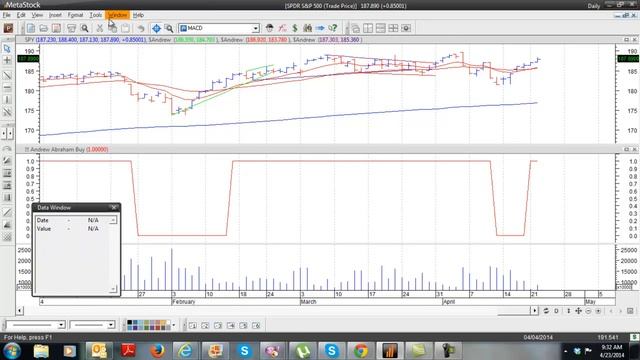640x360 pixels.
Task: Click the New document toolbar icon
Action: (31, 28)
